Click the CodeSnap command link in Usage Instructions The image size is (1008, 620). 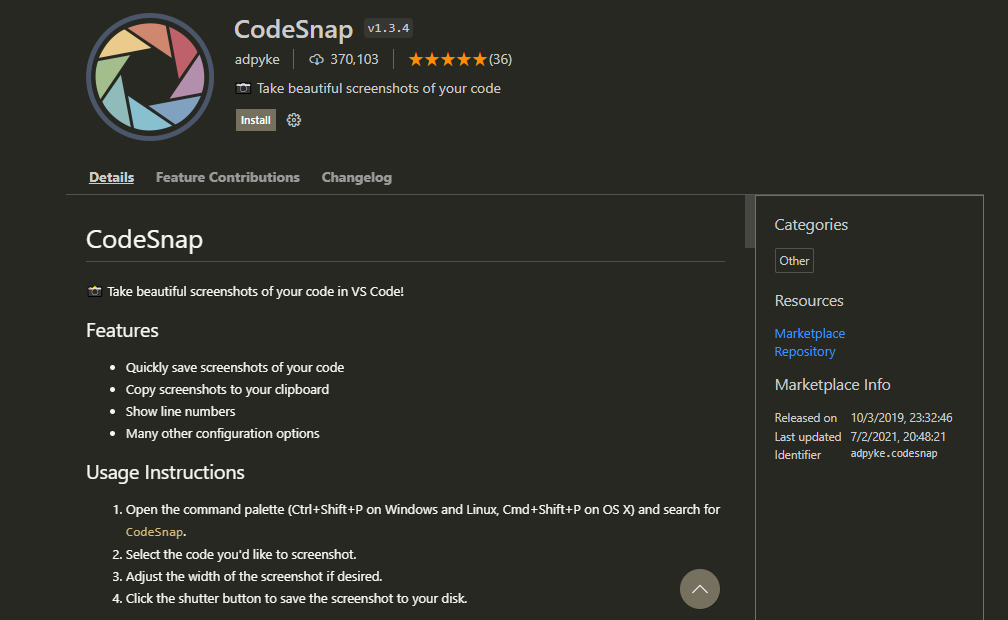pos(154,531)
